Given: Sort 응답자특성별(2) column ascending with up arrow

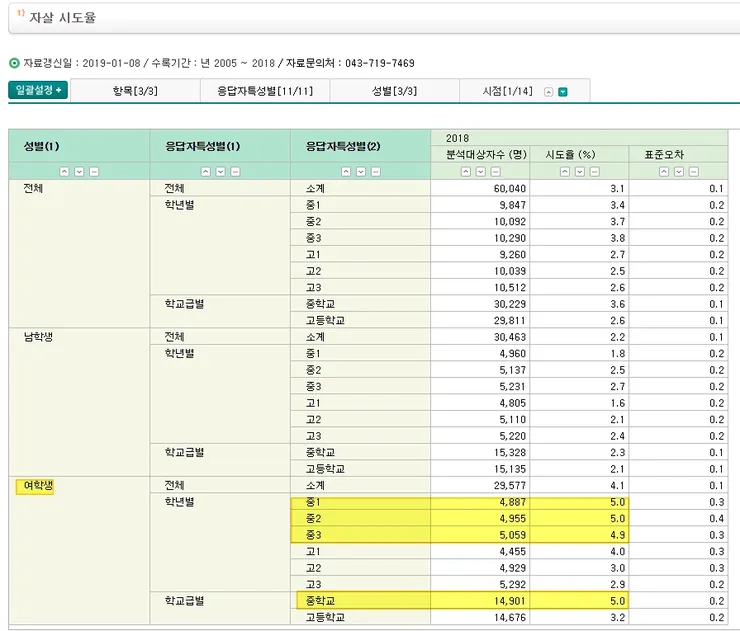Looking at the screenshot, I should [346, 172].
